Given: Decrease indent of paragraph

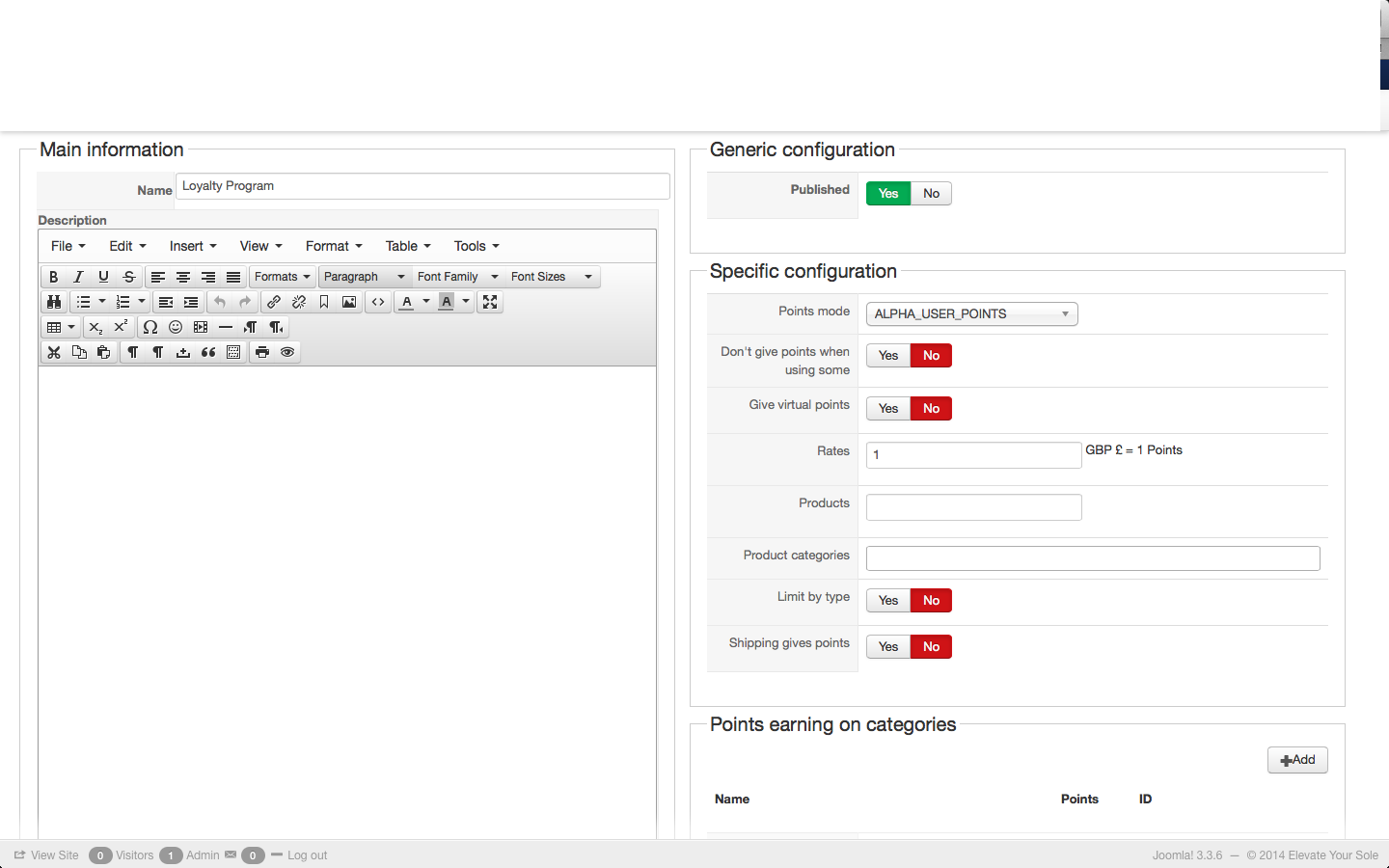Looking at the screenshot, I should tap(166, 302).
